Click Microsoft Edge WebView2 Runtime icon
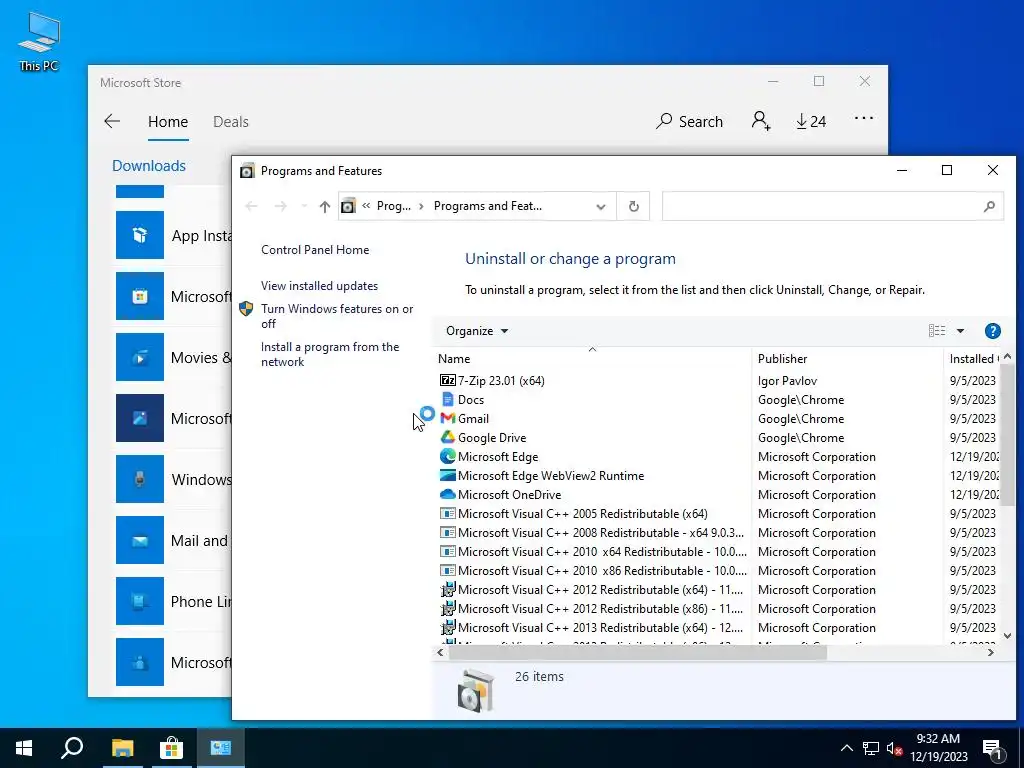 [447, 475]
